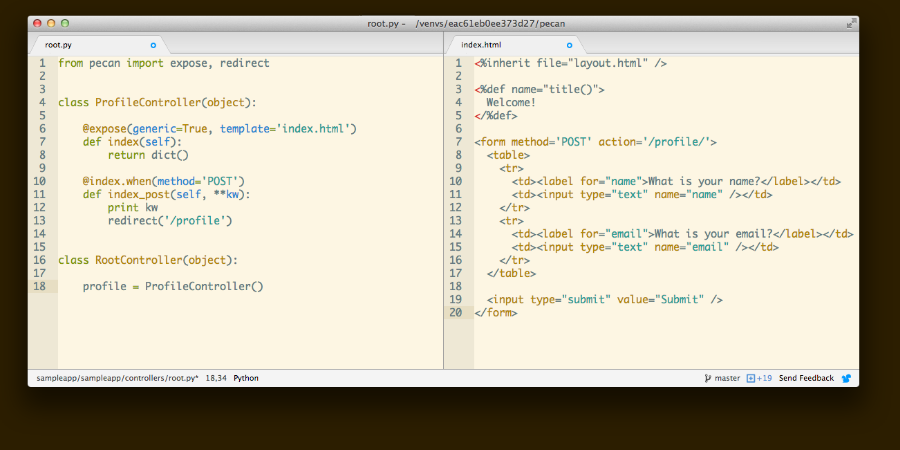Click the input type="submit" line
The image size is (900, 450).
coord(604,299)
